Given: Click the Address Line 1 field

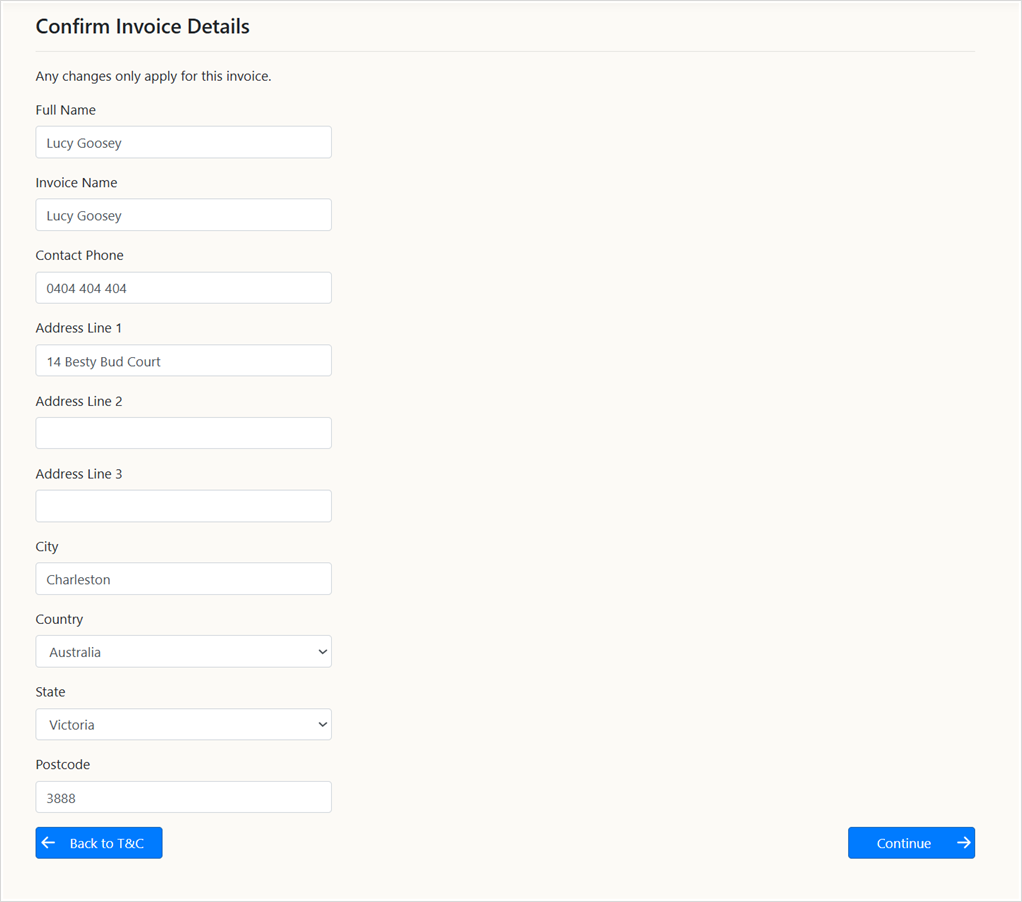Looking at the screenshot, I should [x=183, y=361].
